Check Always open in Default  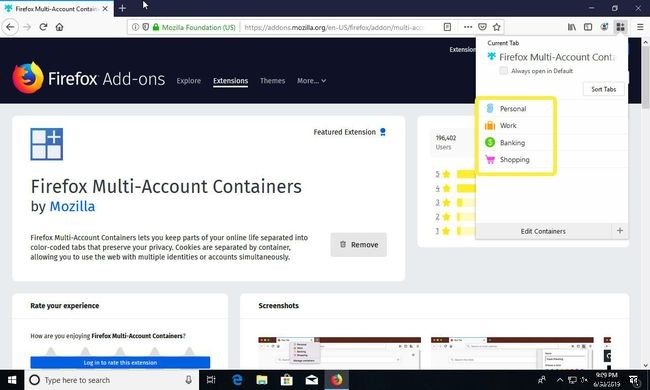pos(503,71)
